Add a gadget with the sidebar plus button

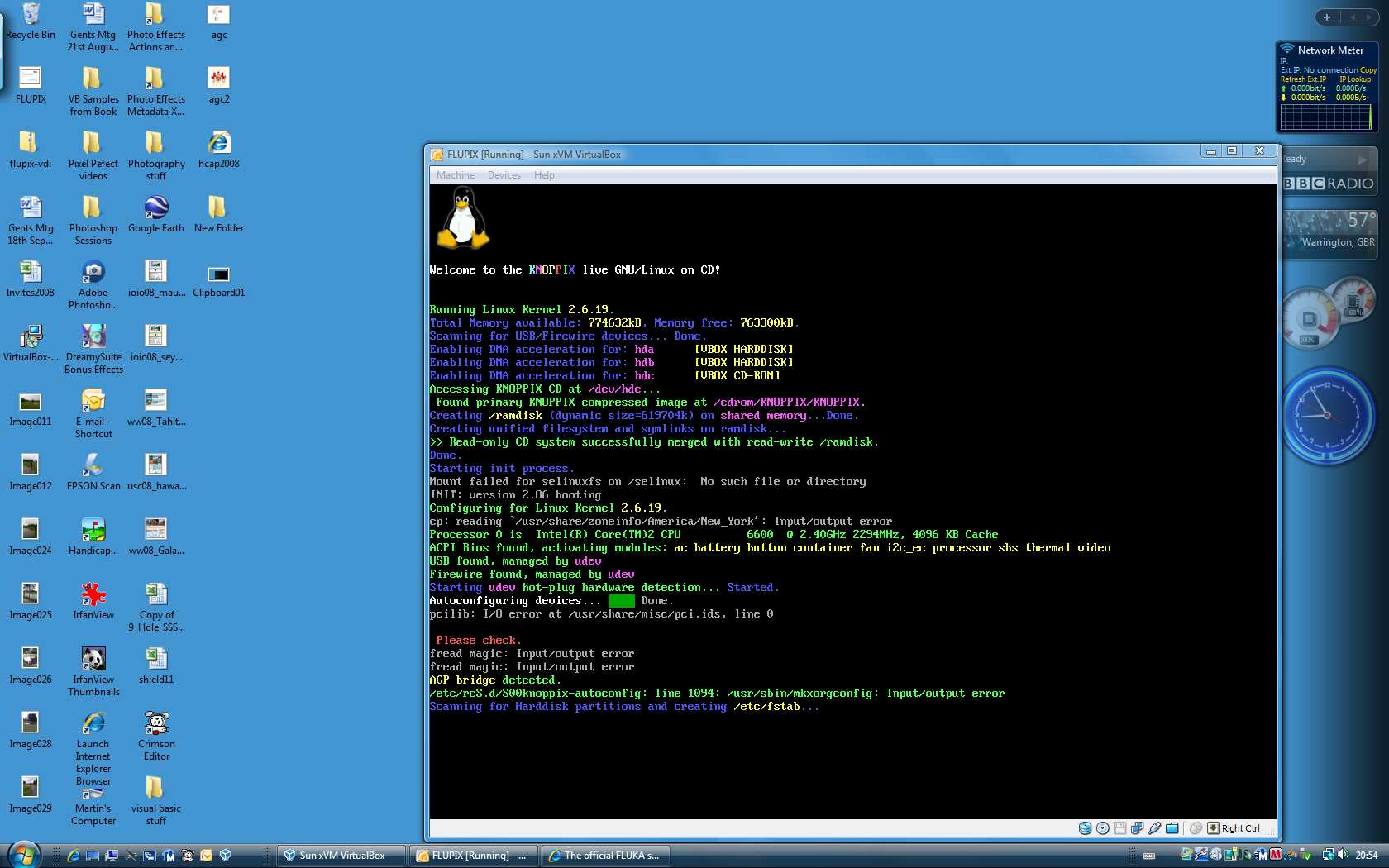[1326, 17]
